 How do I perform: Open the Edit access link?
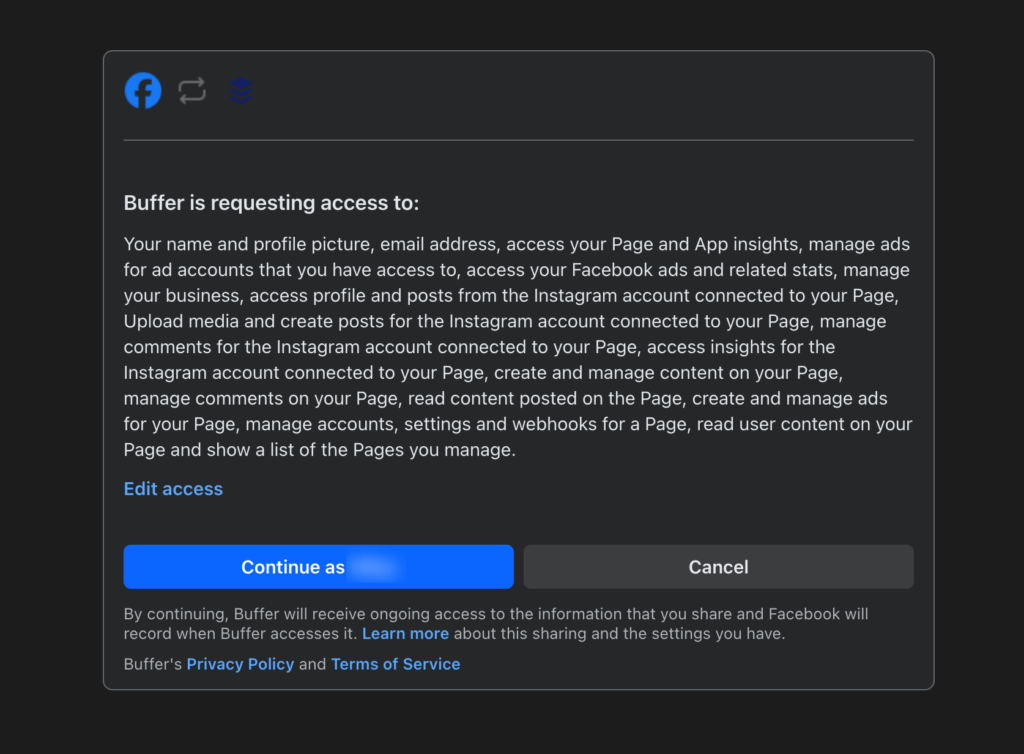coord(173,489)
